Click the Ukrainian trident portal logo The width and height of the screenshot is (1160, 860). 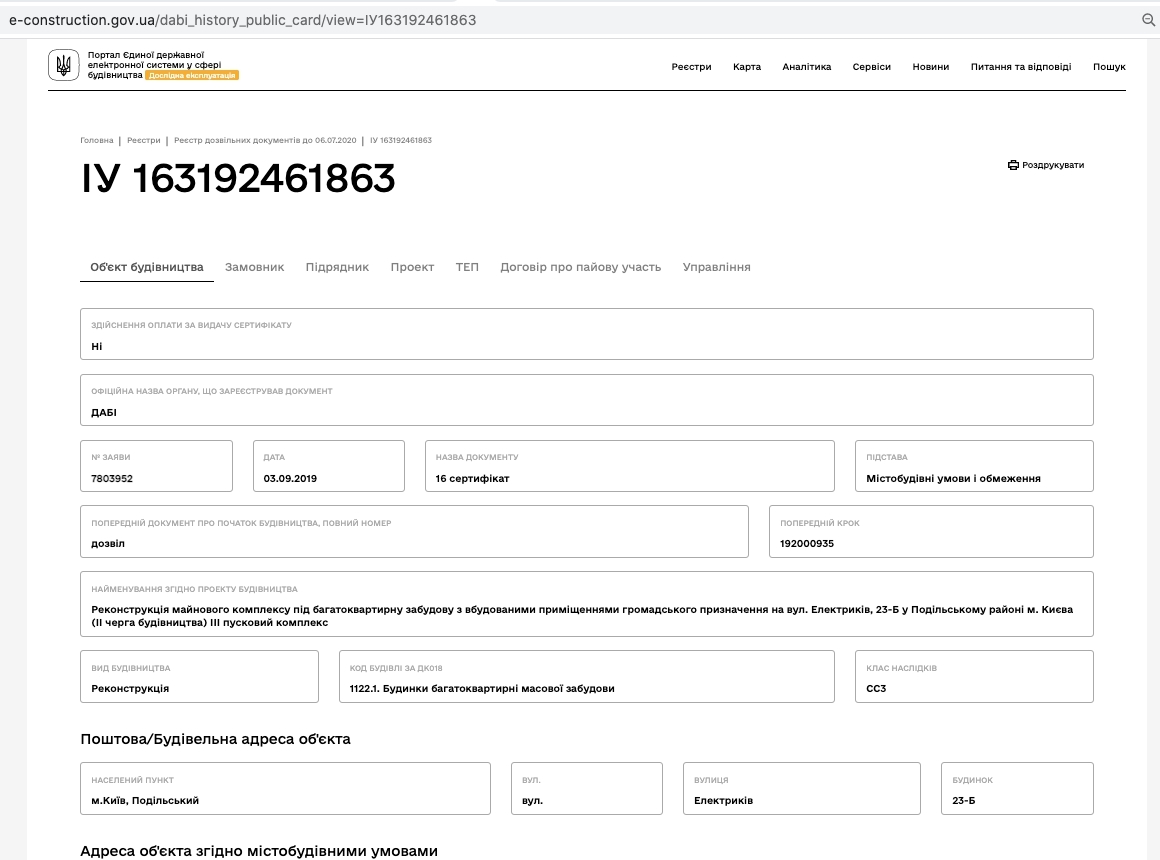64,65
